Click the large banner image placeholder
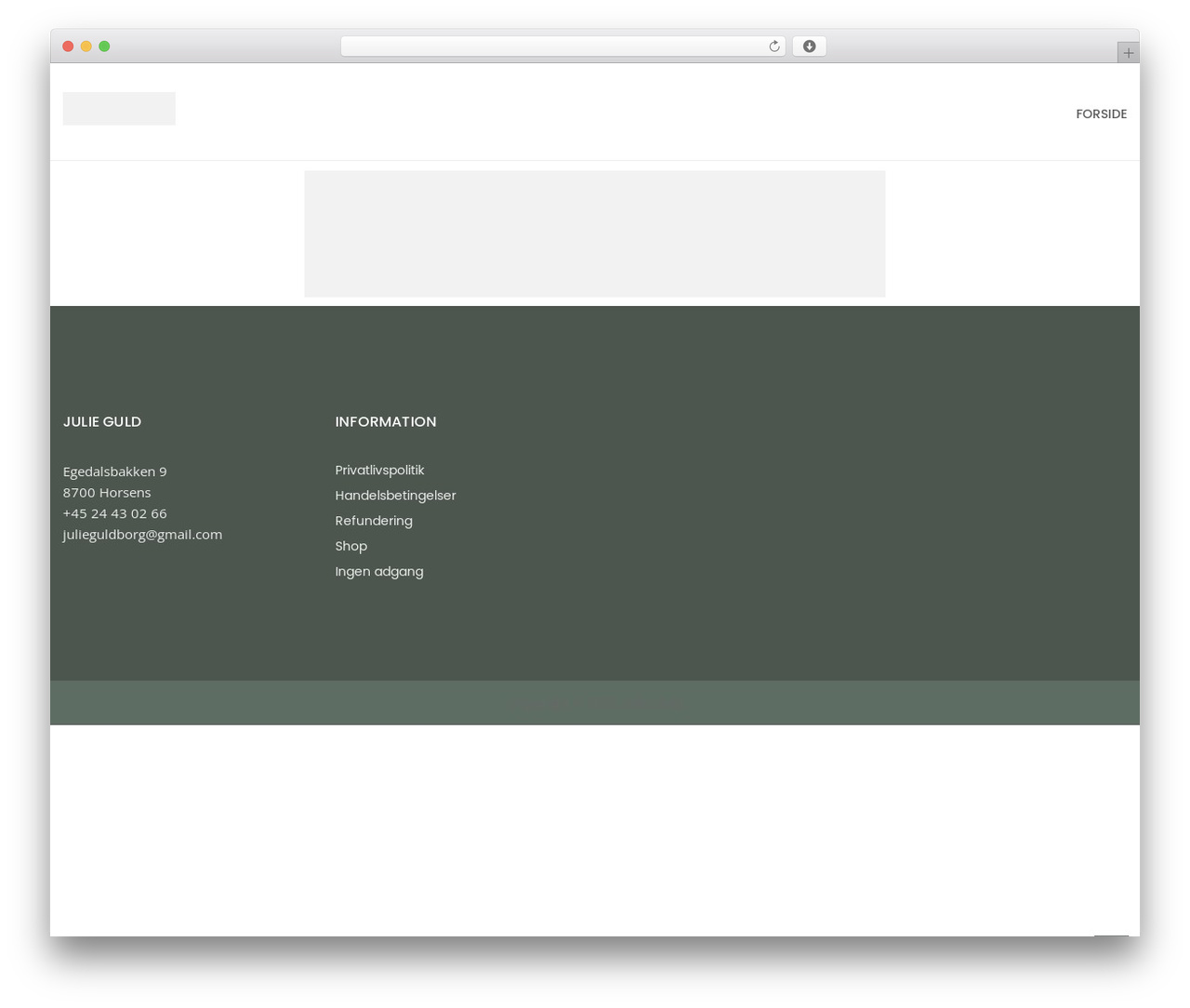The width and height of the screenshot is (1190, 1008). (595, 233)
